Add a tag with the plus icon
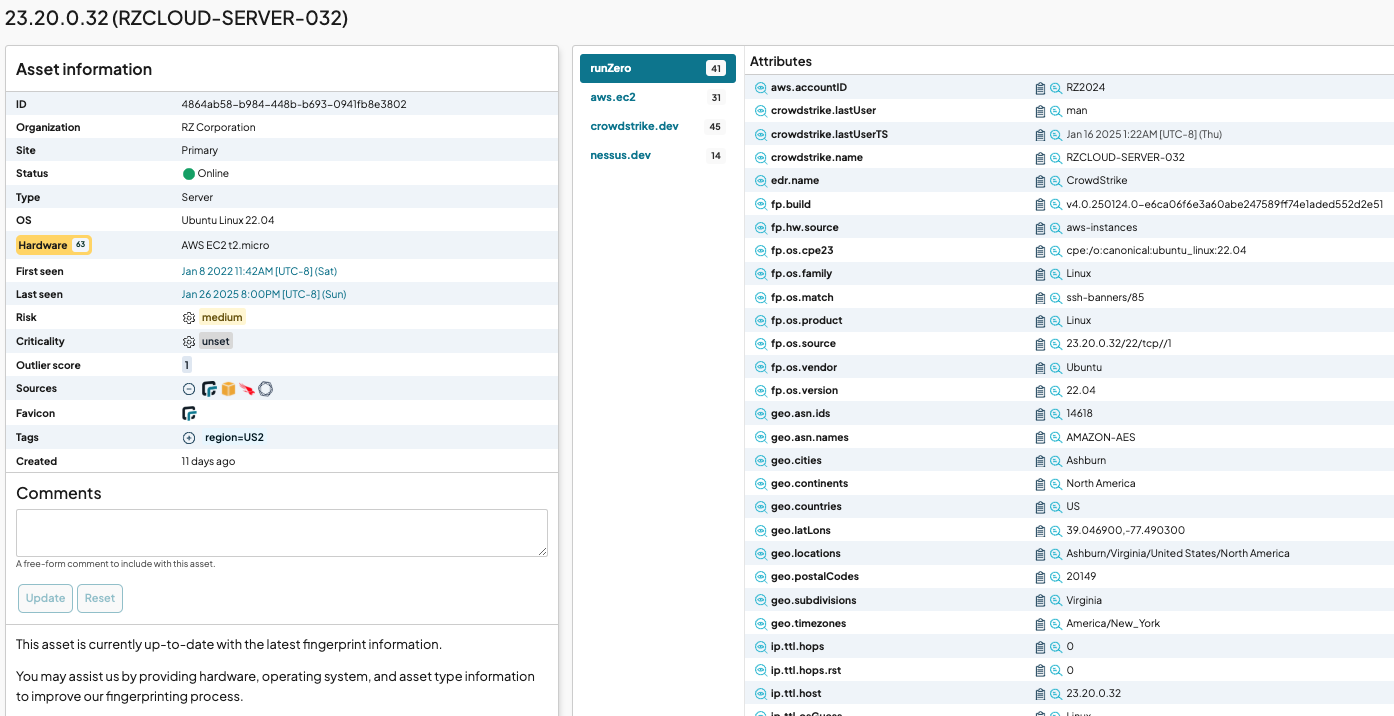 pyautogui.click(x=189, y=438)
